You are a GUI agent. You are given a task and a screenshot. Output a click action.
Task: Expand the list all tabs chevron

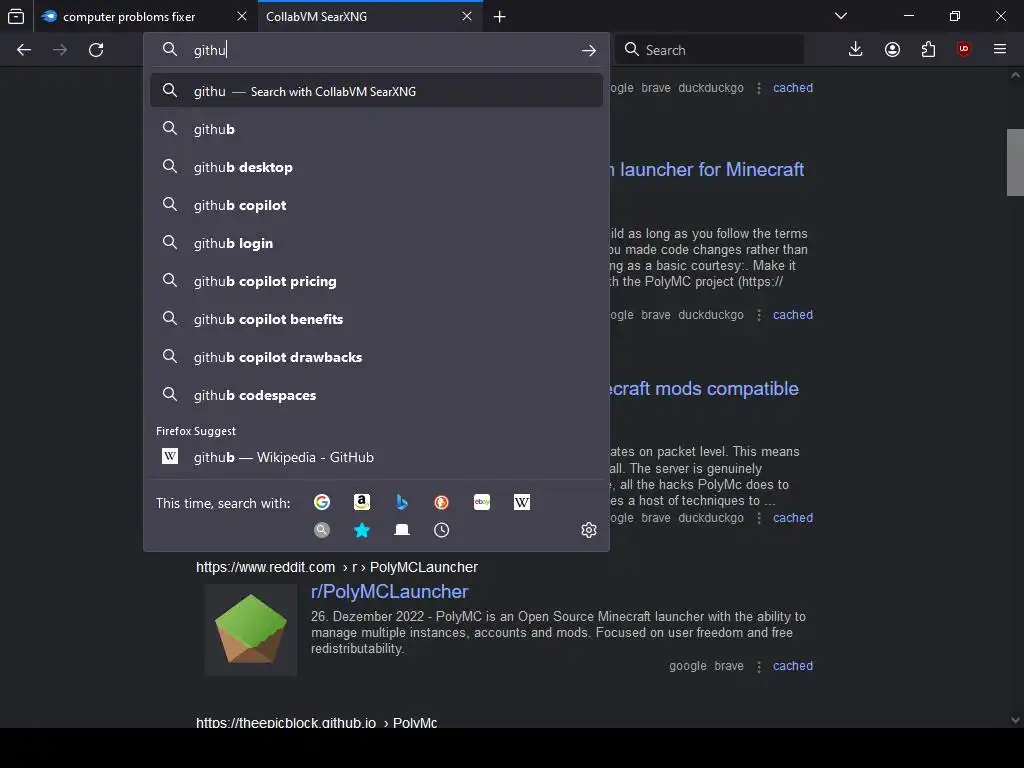pos(841,16)
